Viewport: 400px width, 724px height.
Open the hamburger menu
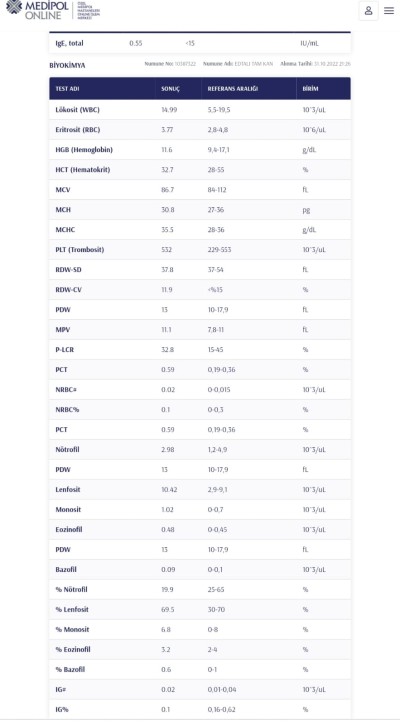[389, 11]
